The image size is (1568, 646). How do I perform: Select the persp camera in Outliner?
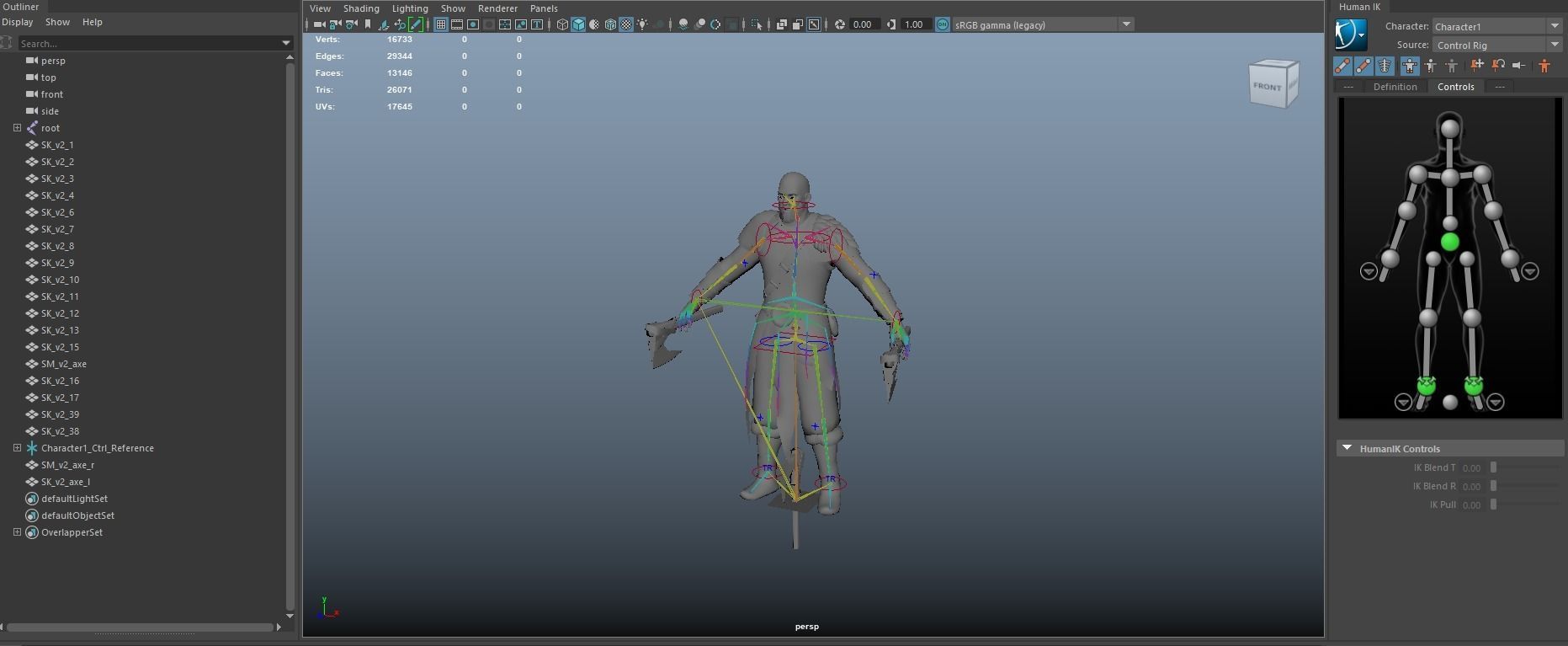tap(53, 61)
